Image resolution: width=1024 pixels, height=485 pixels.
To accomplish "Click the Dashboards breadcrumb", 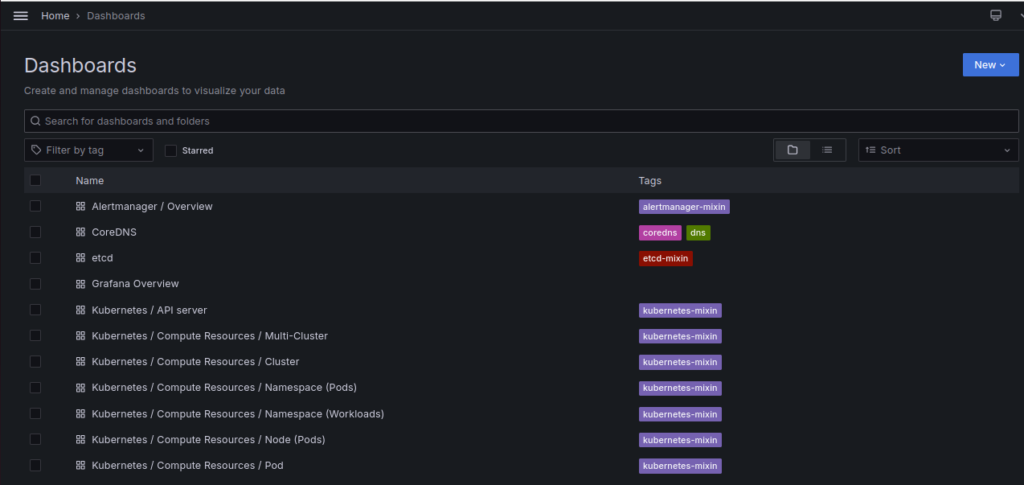I will click(x=116, y=16).
